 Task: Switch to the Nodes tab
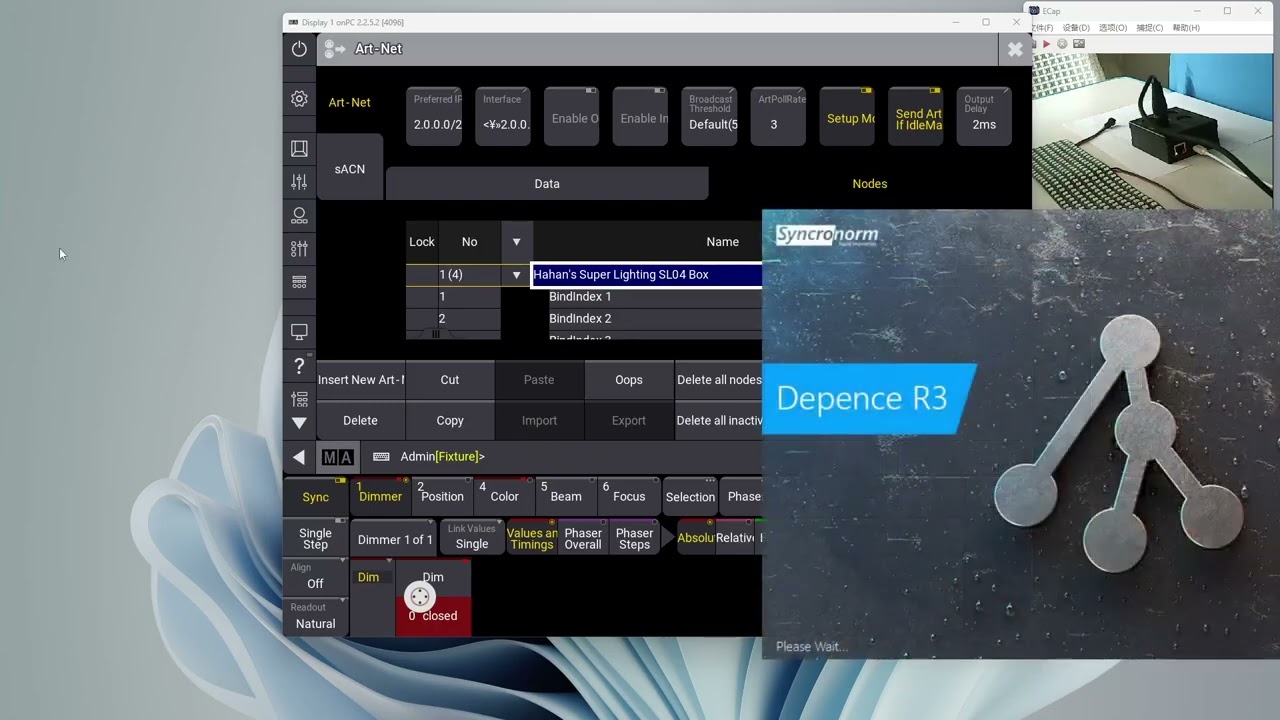[869, 184]
